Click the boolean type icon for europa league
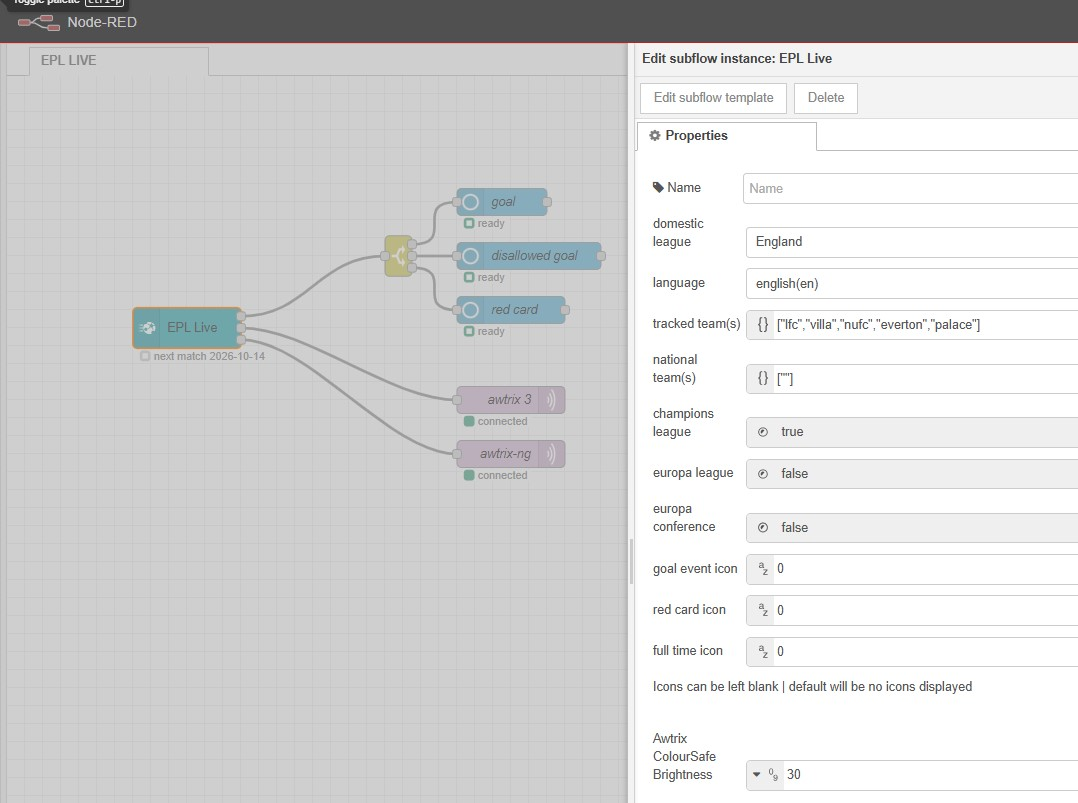The height and width of the screenshot is (803, 1078). [762, 474]
